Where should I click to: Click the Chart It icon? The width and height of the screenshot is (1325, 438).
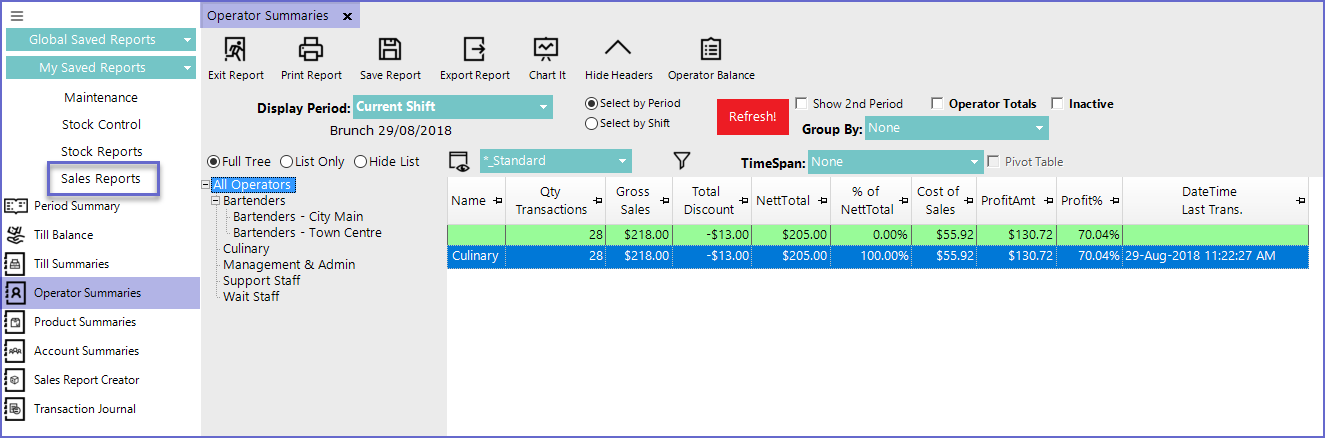click(x=546, y=50)
